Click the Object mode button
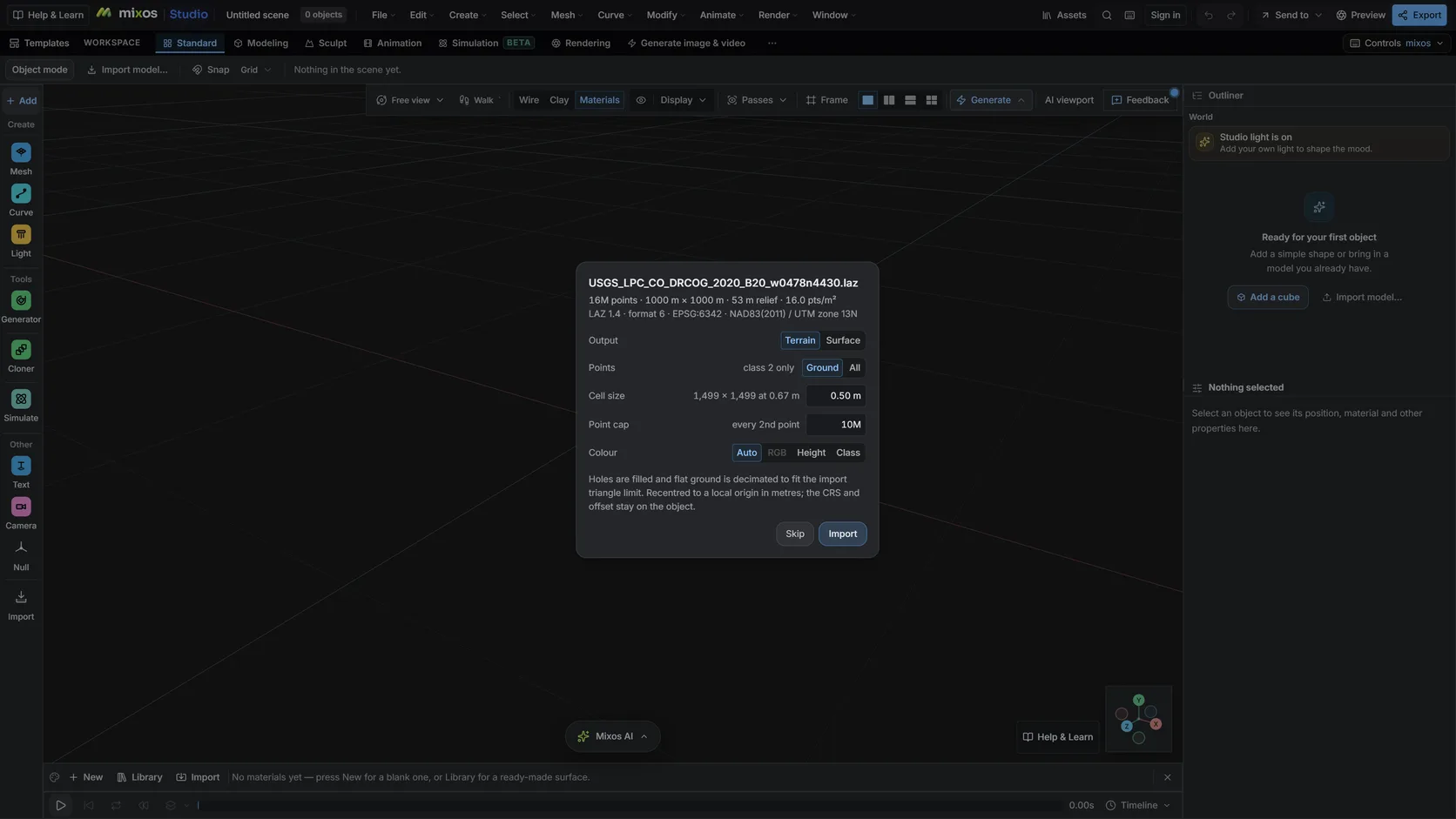Viewport: 1456px width, 819px height. pyautogui.click(x=39, y=70)
